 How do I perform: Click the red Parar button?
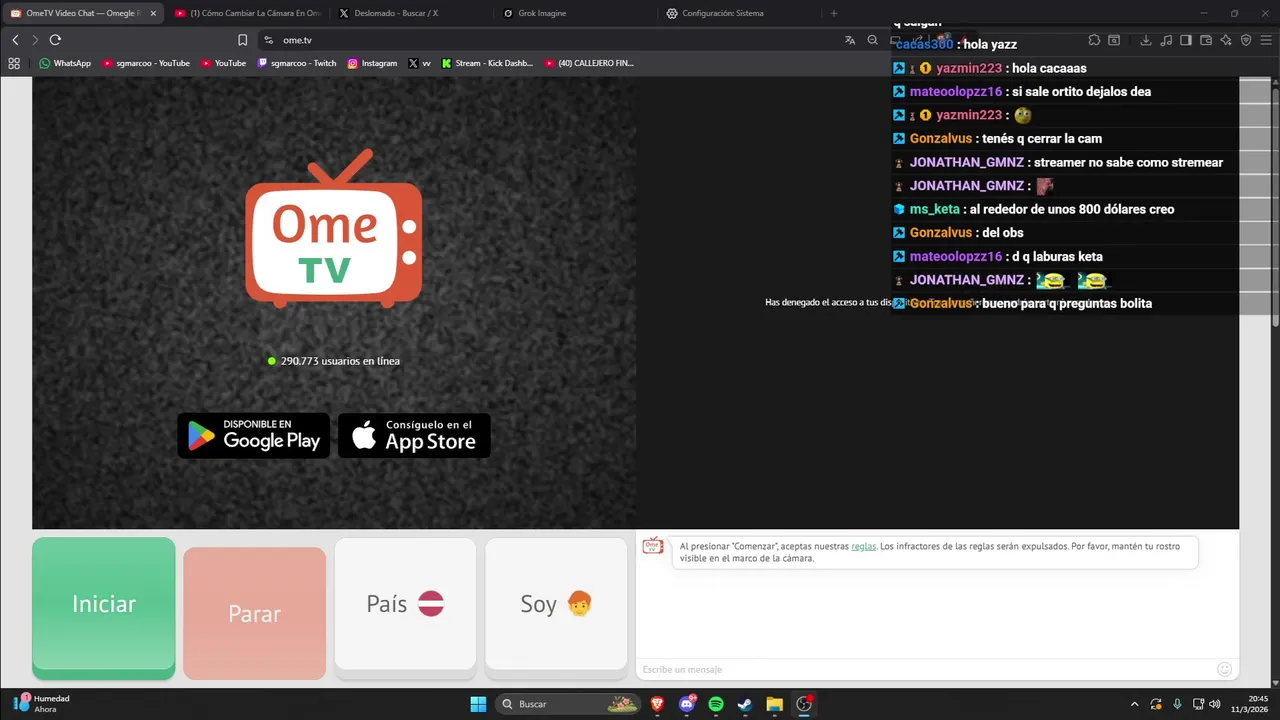(x=255, y=613)
